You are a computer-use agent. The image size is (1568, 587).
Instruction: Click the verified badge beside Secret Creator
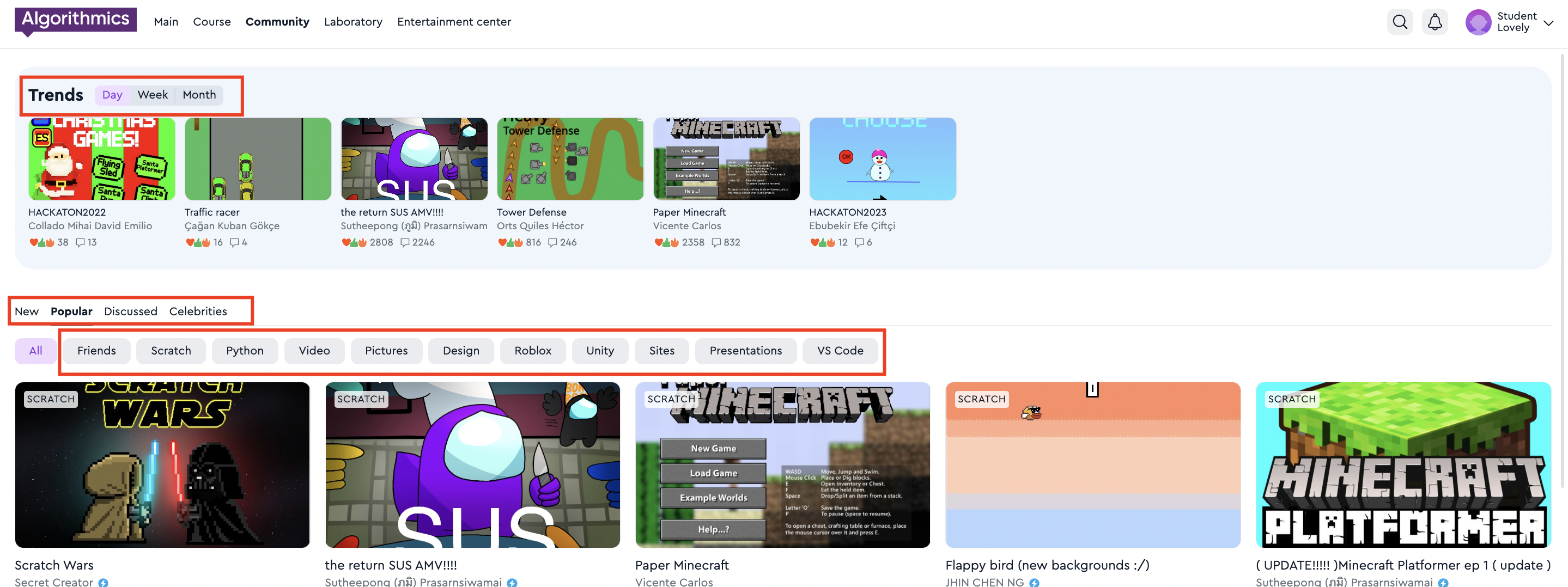pos(104,582)
